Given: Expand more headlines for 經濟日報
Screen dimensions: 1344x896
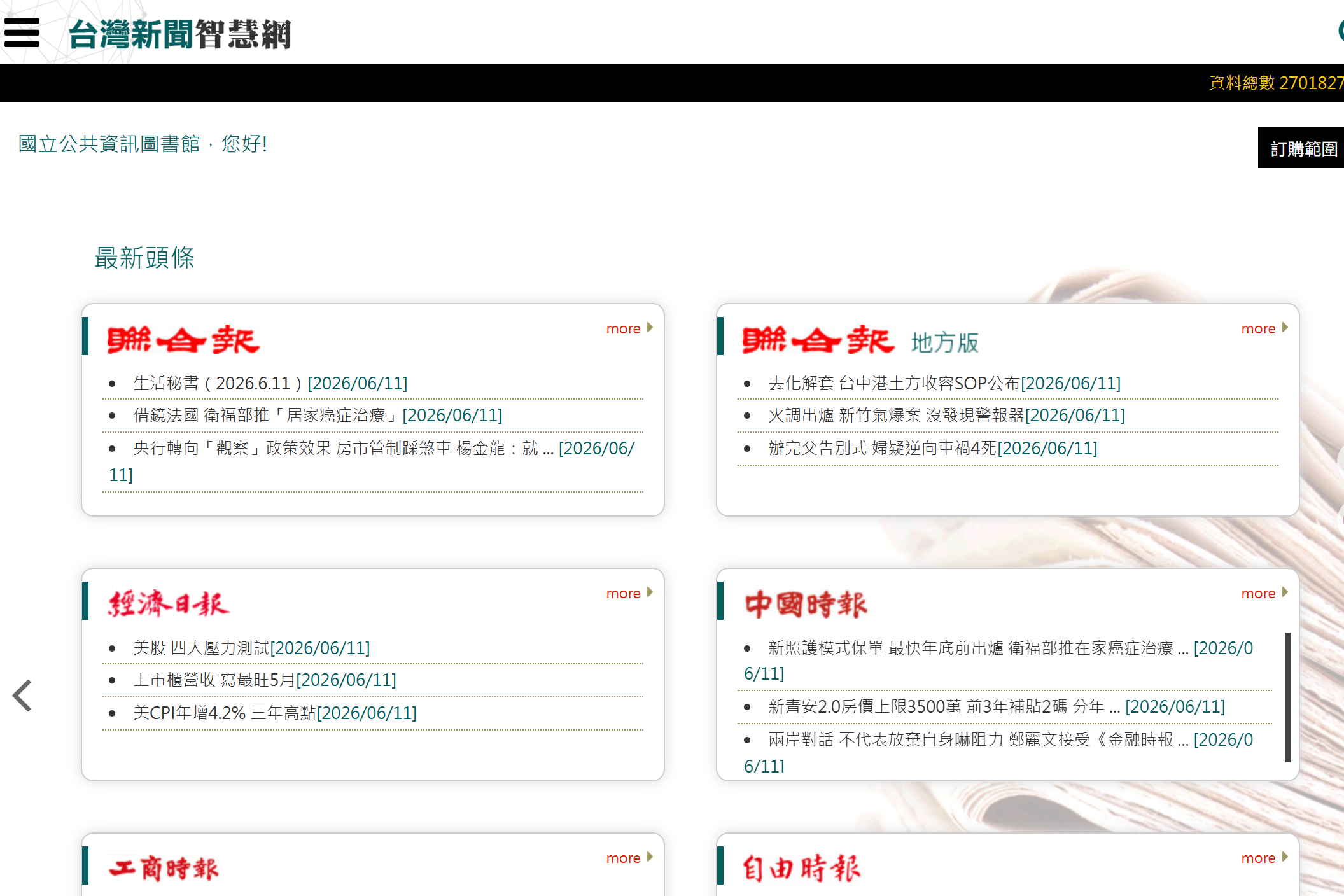Looking at the screenshot, I should [629, 593].
